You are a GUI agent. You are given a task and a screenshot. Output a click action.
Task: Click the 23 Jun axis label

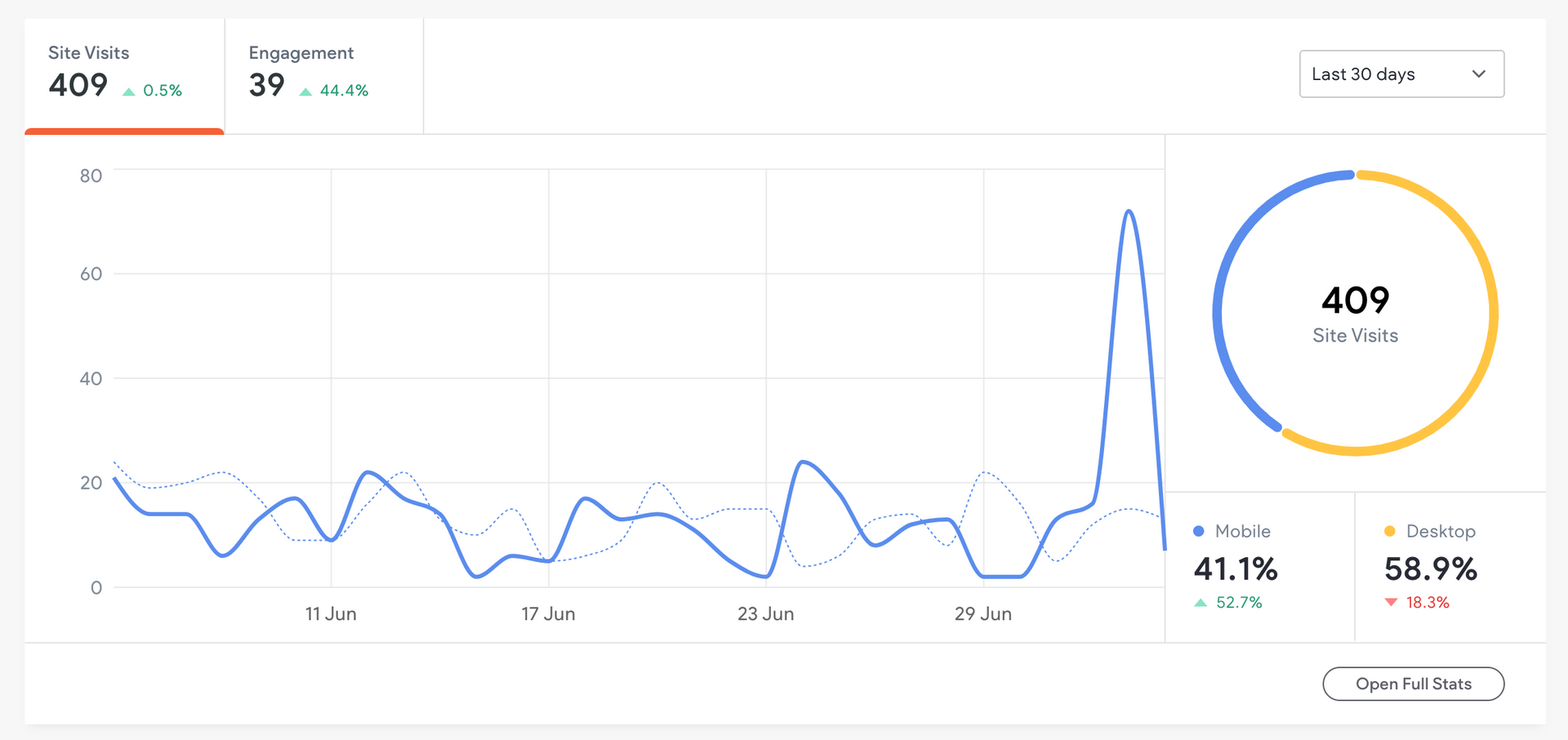tap(765, 614)
